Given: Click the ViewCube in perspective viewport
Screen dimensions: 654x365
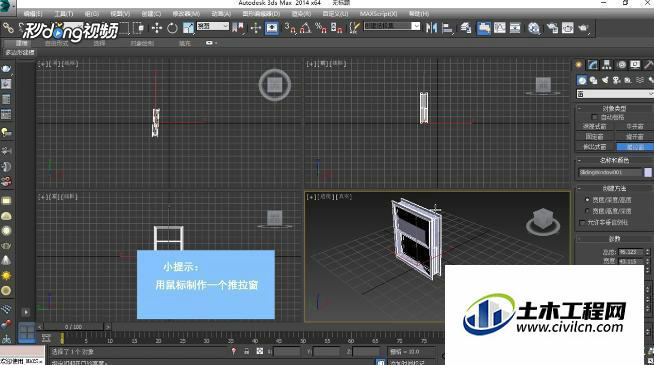Looking at the screenshot, I should click(x=542, y=221).
